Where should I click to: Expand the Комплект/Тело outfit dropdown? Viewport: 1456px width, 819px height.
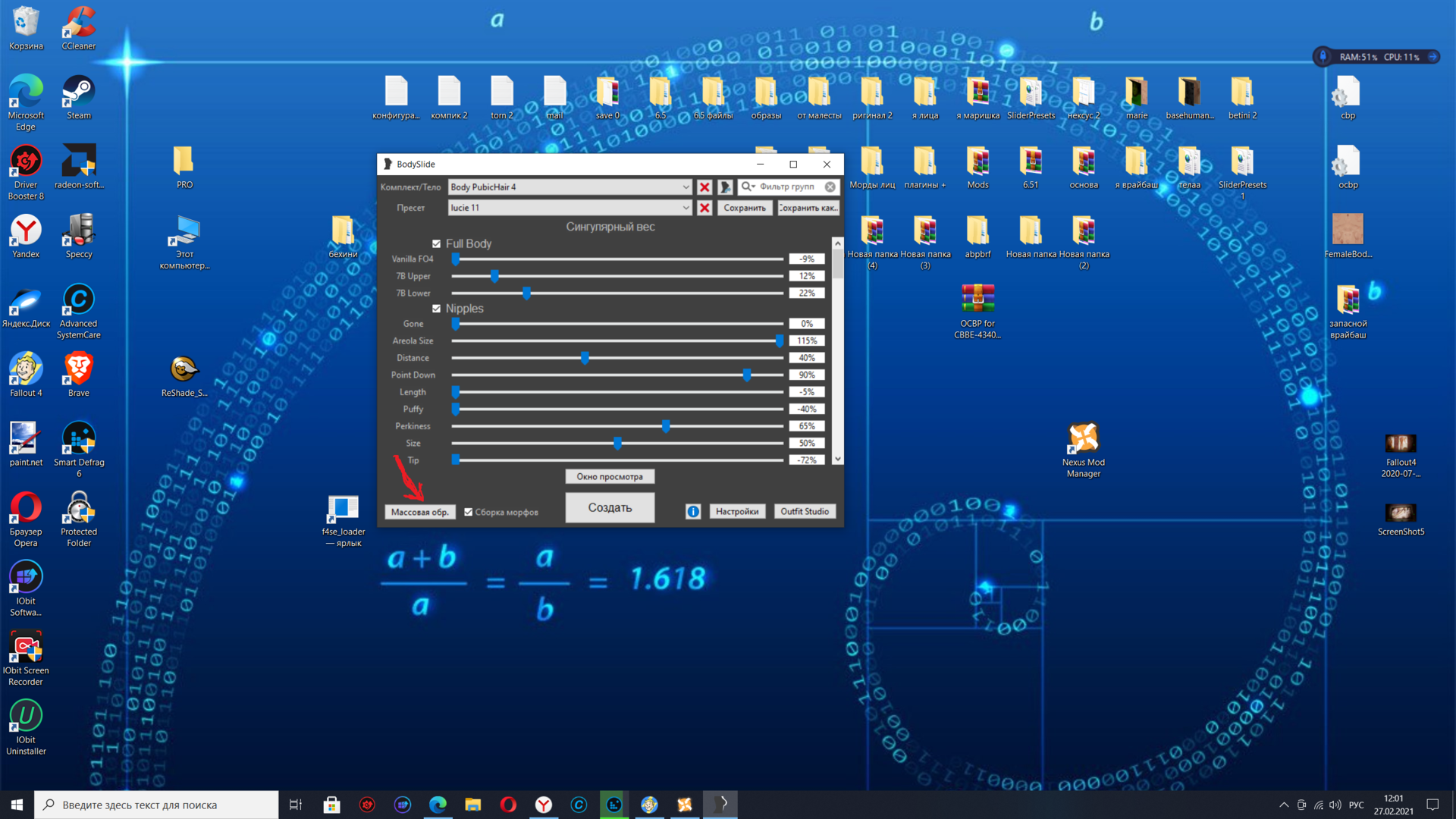pyautogui.click(x=686, y=187)
